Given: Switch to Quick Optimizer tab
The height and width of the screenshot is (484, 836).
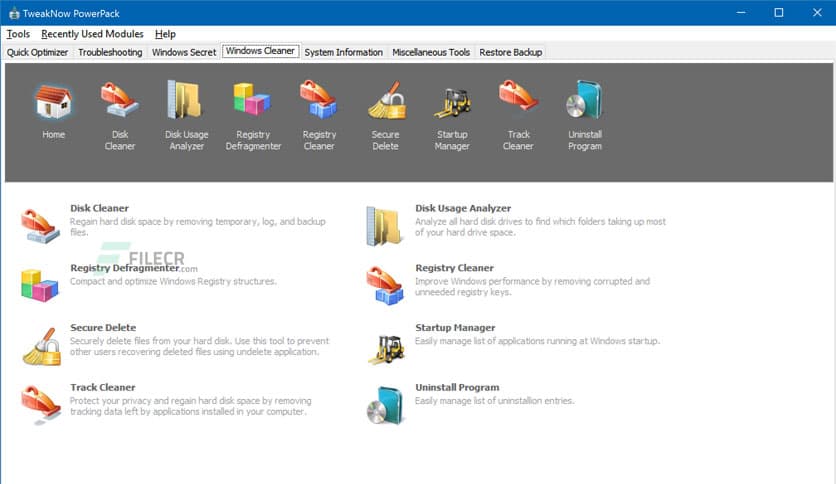Looking at the screenshot, I should click(37, 52).
